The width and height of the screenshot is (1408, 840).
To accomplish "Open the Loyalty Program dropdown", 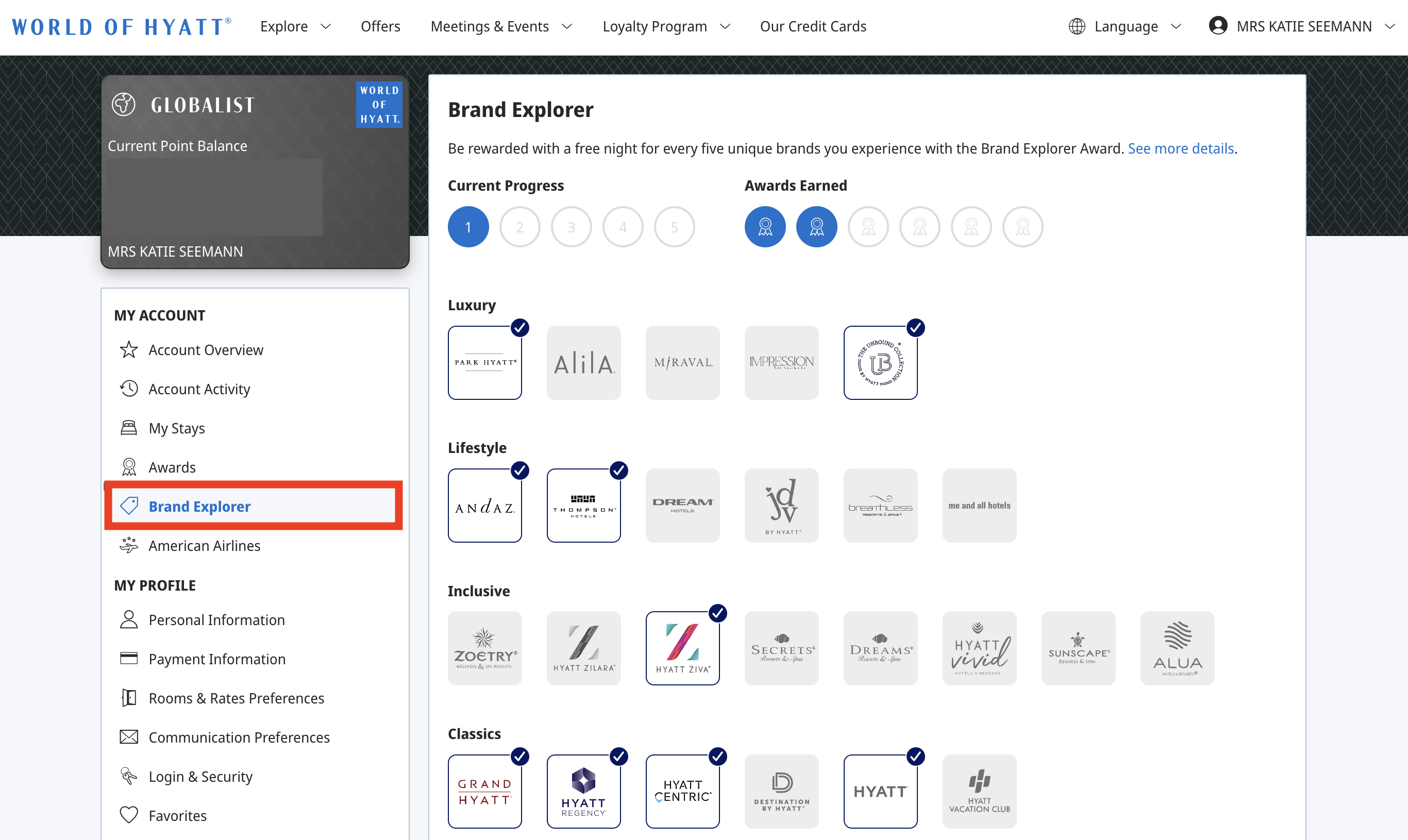I will [x=666, y=27].
